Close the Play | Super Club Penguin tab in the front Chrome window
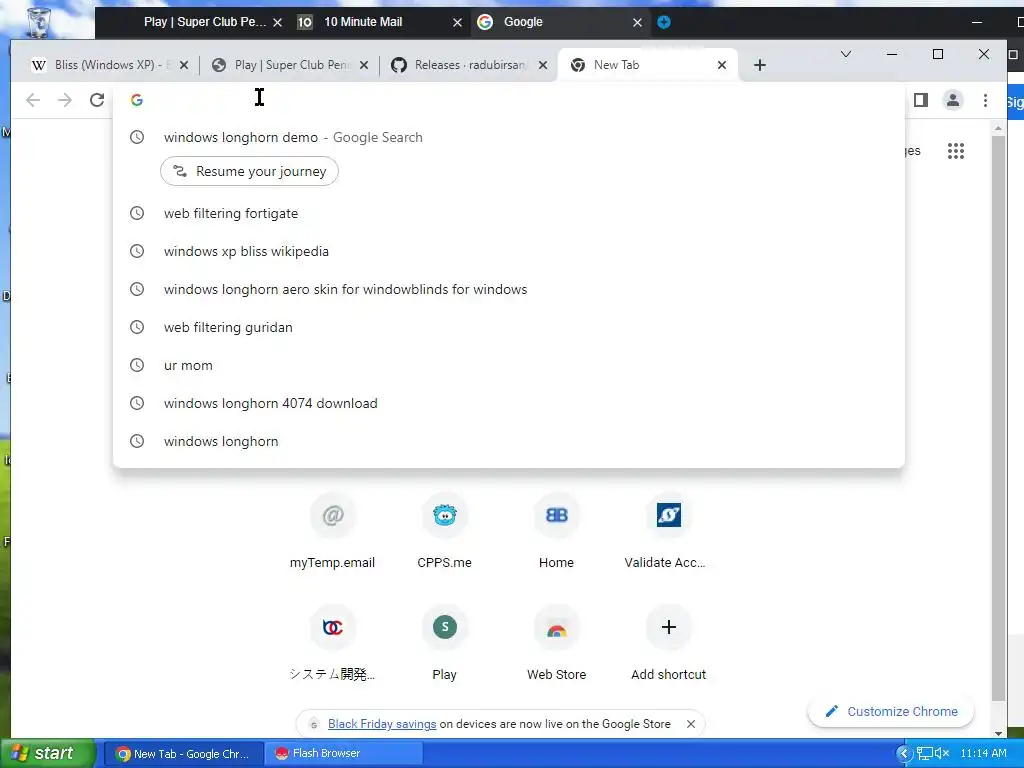This screenshot has width=1024, height=768. coord(364,65)
